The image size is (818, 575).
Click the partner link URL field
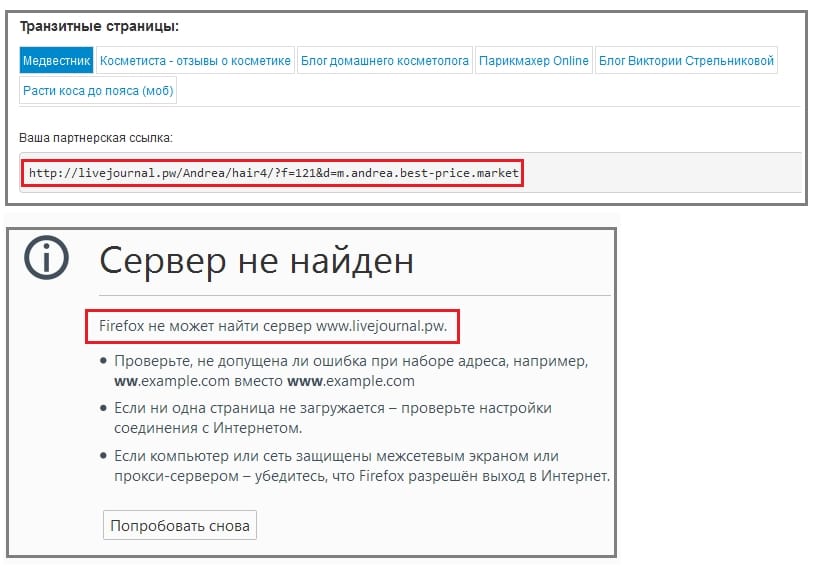410,173
